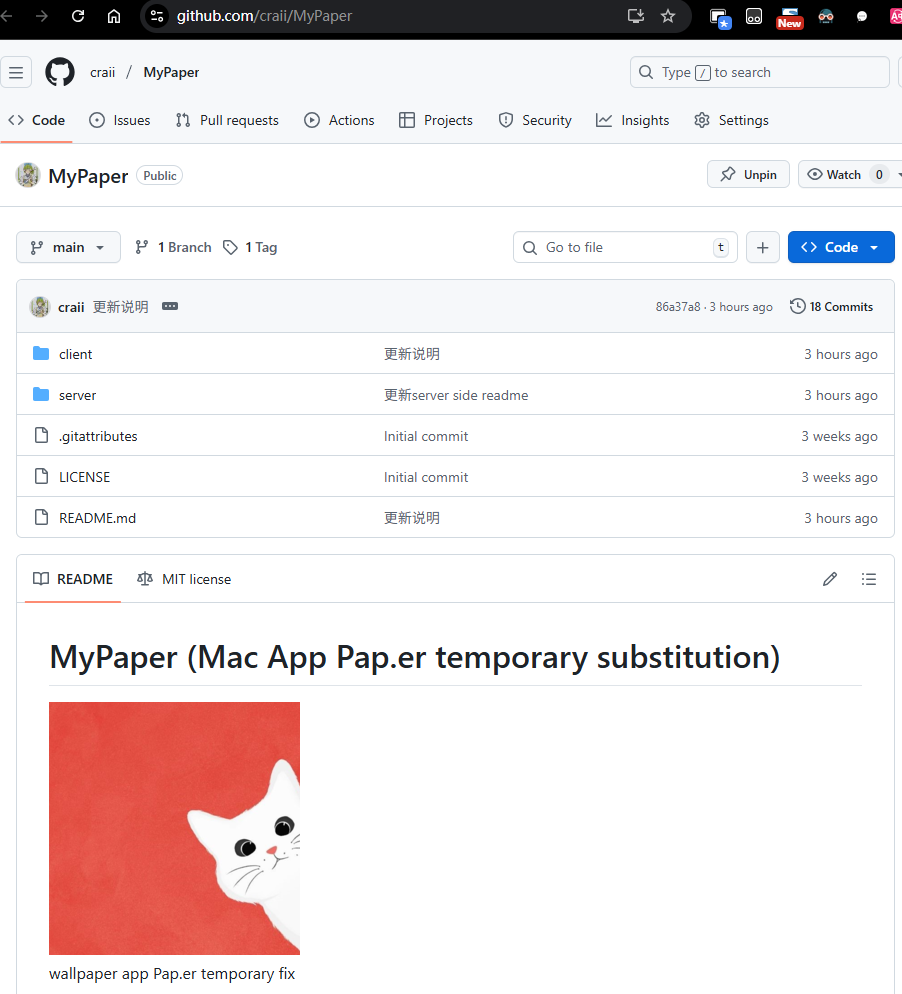Open the Pull requests tab
The image size is (902, 994).
click(x=227, y=120)
